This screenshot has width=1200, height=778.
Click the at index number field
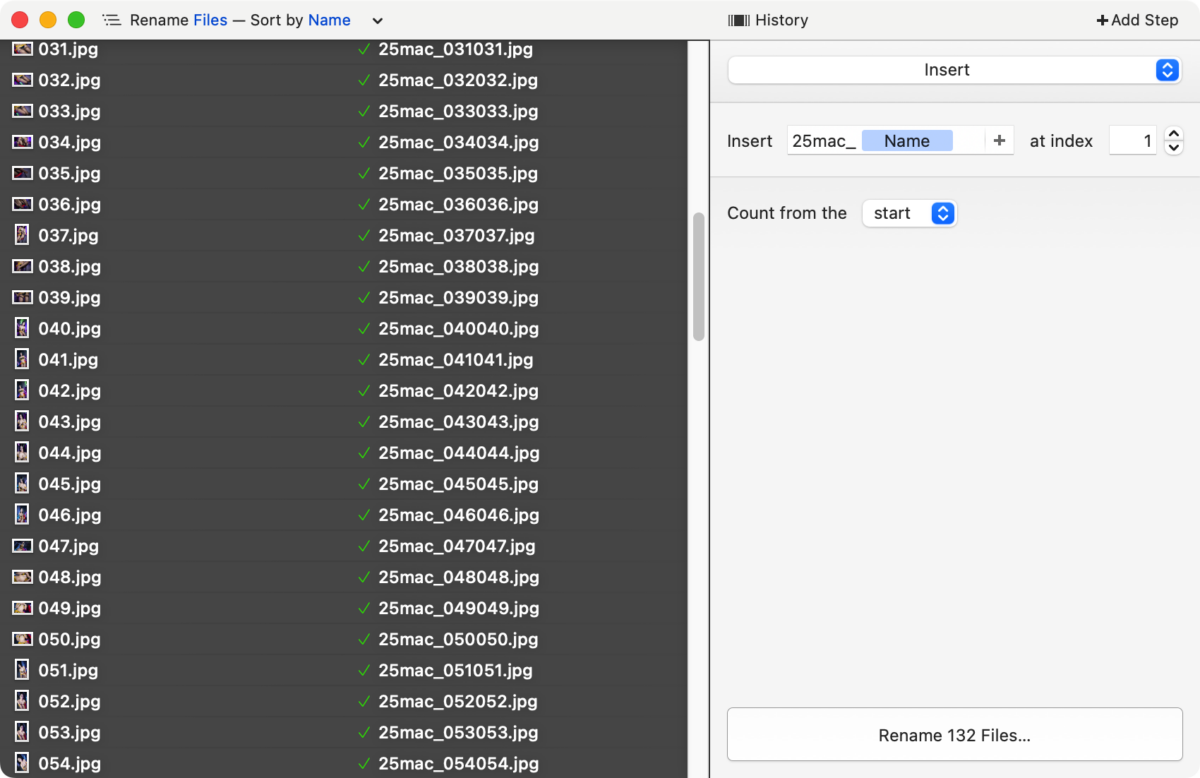pos(1133,141)
